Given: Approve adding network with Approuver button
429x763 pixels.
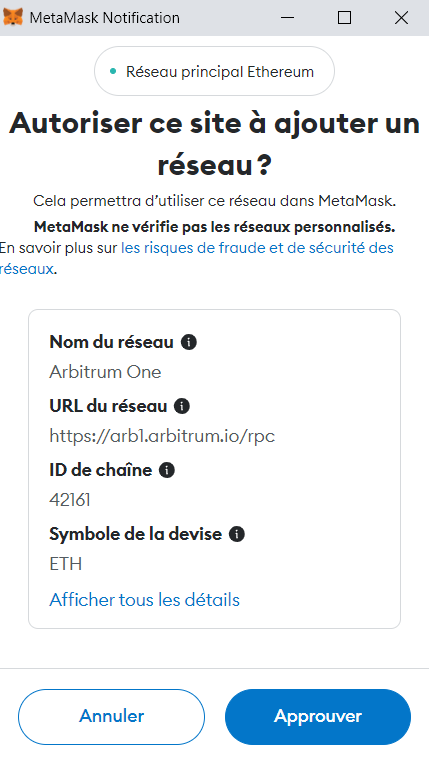Looking at the screenshot, I should 318,716.
